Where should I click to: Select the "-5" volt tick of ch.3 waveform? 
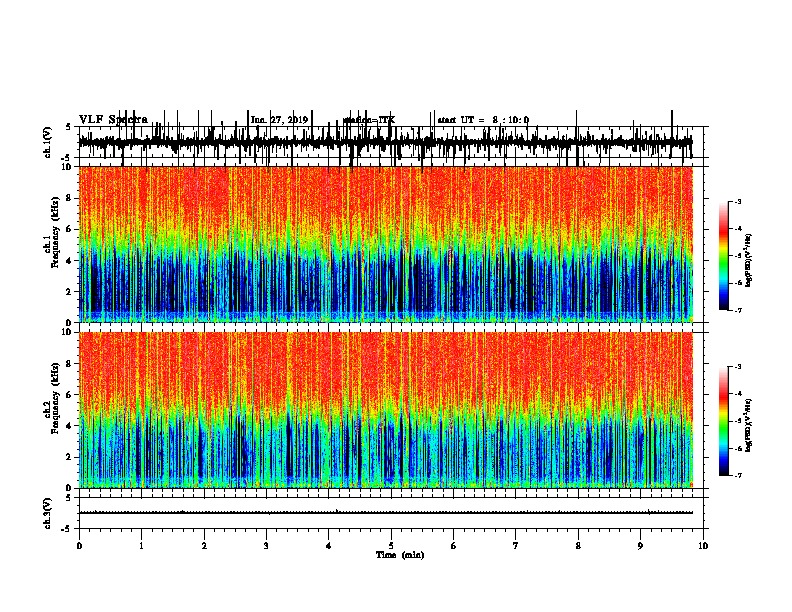click(67, 529)
